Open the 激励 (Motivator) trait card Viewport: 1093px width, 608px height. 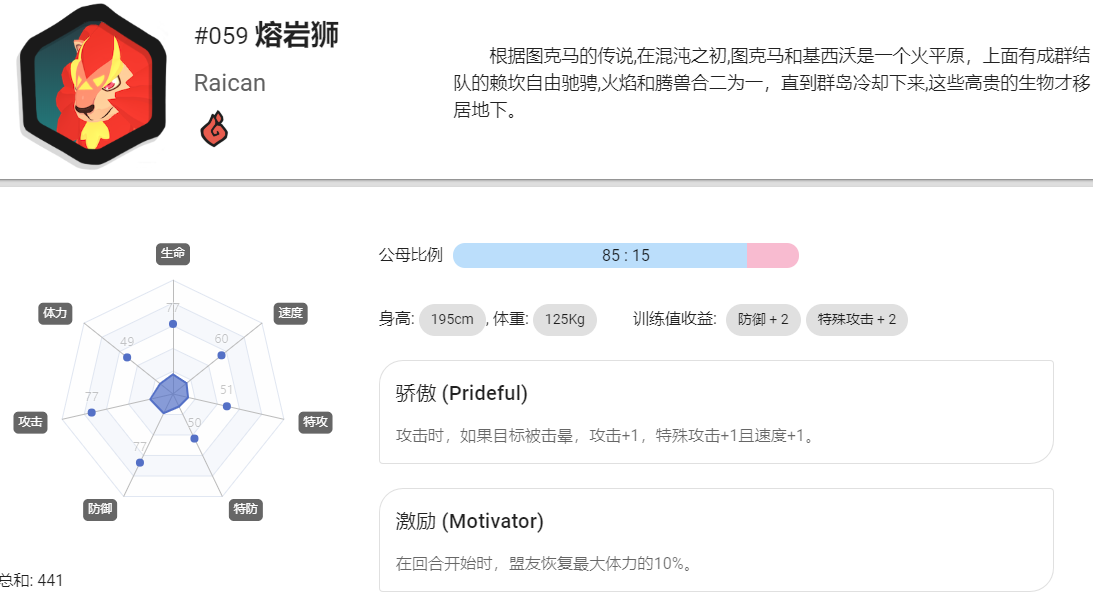pos(716,540)
